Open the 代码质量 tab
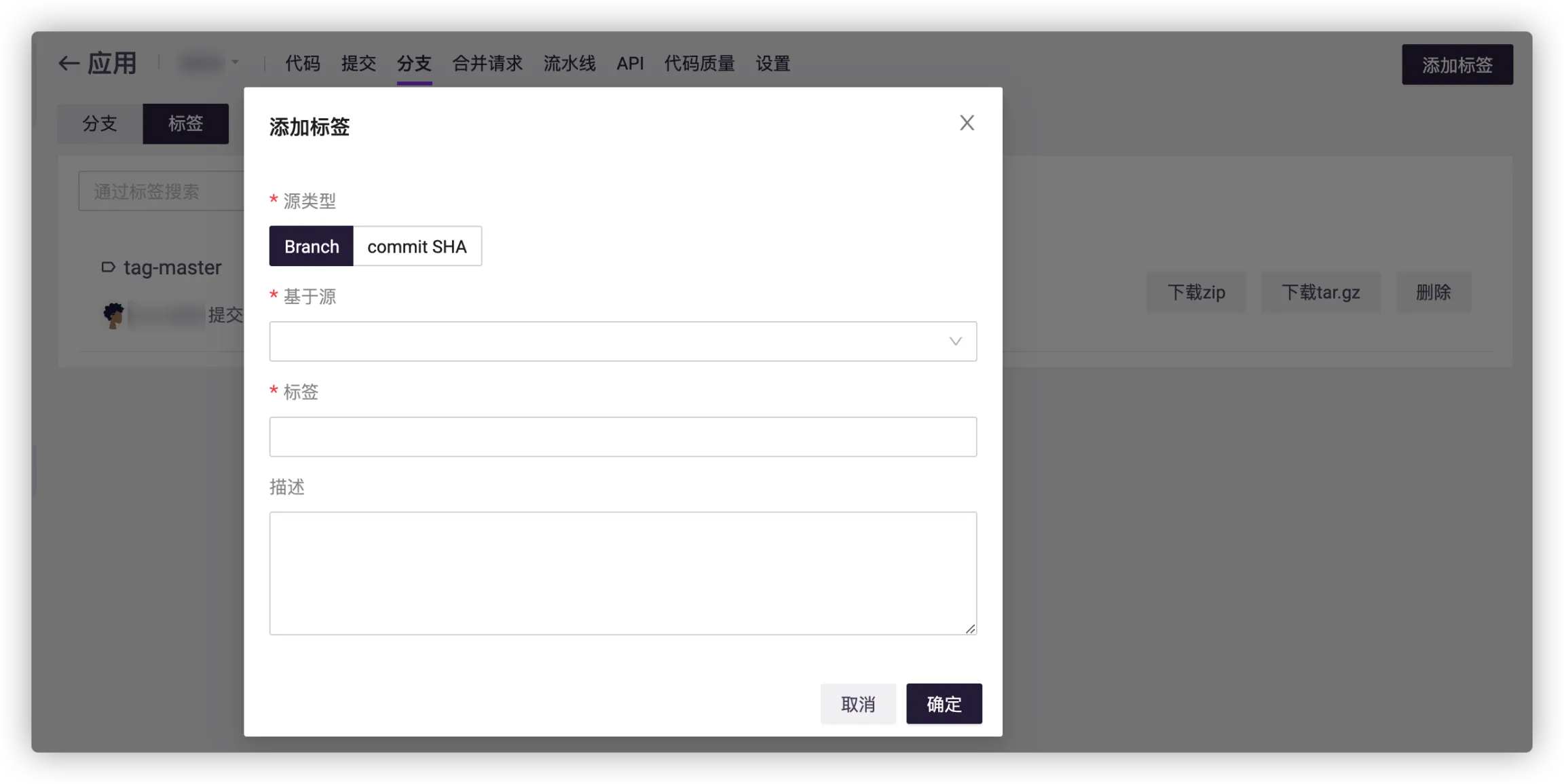This screenshot has height=784, width=1564. pyautogui.click(x=699, y=64)
